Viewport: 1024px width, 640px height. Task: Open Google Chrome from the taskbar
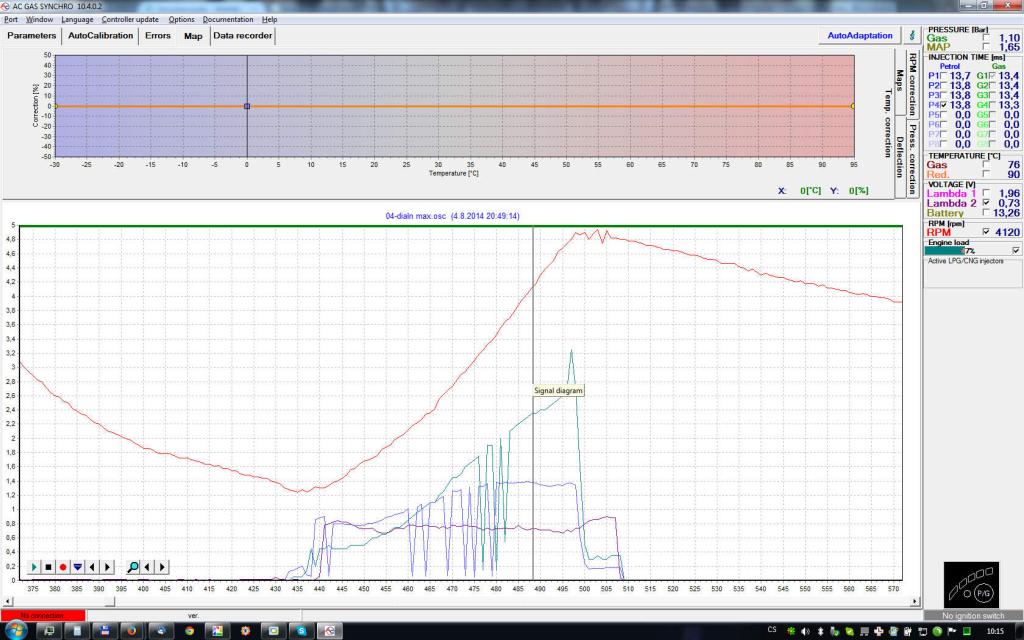(189, 631)
